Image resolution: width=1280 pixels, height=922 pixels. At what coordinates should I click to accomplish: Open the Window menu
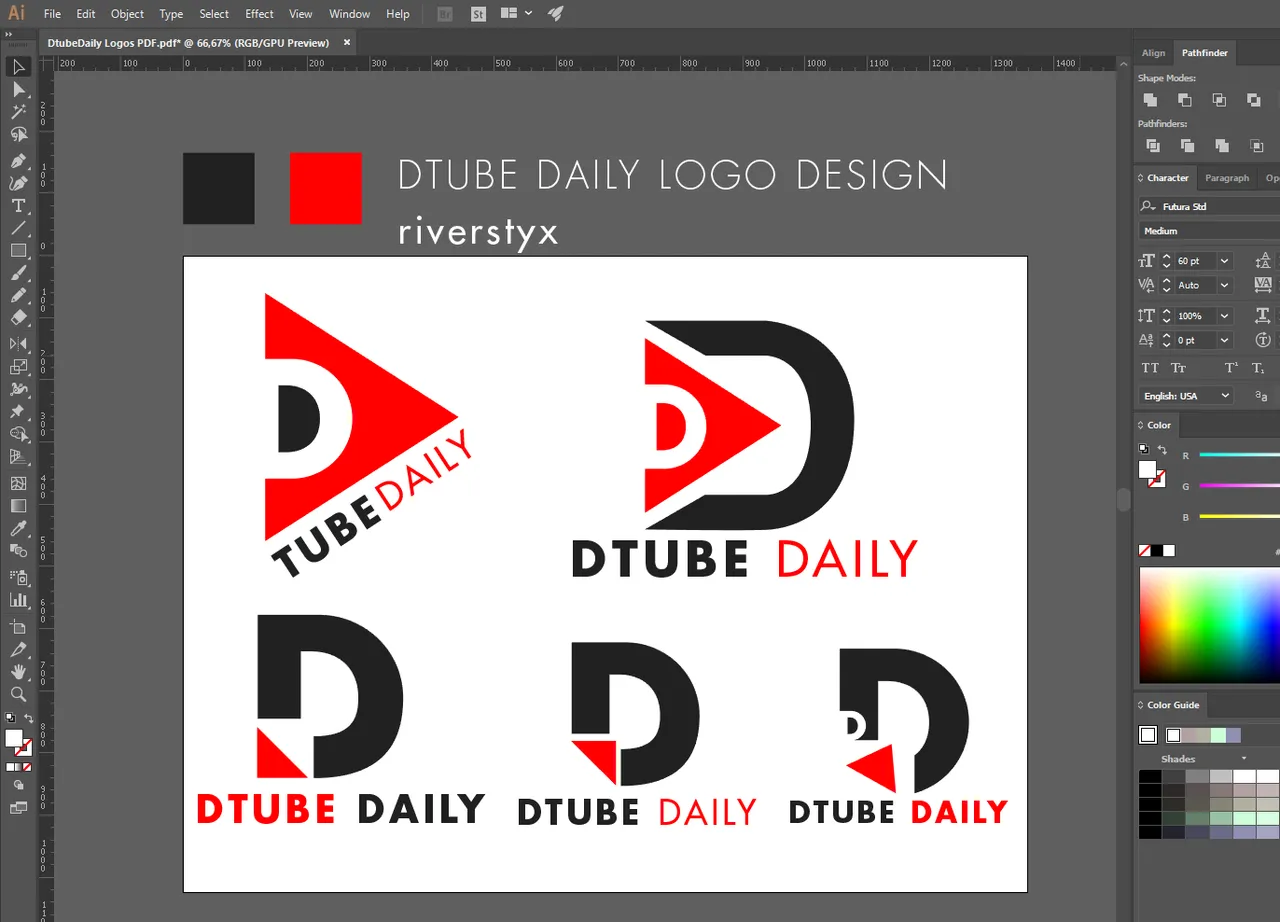[349, 14]
